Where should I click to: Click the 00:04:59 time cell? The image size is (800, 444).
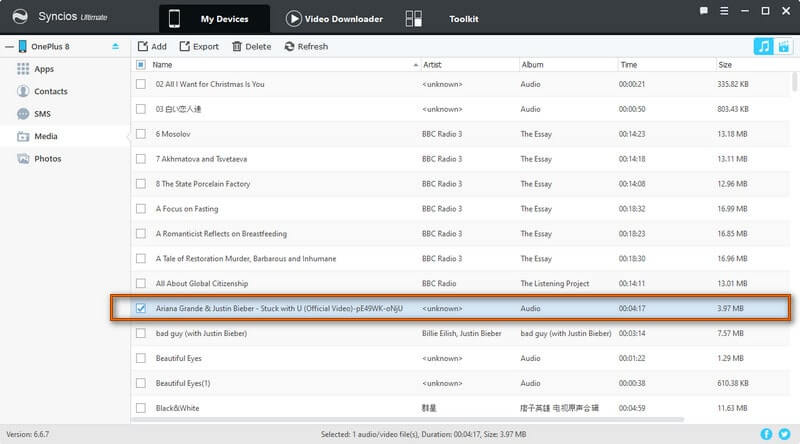(x=632, y=408)
